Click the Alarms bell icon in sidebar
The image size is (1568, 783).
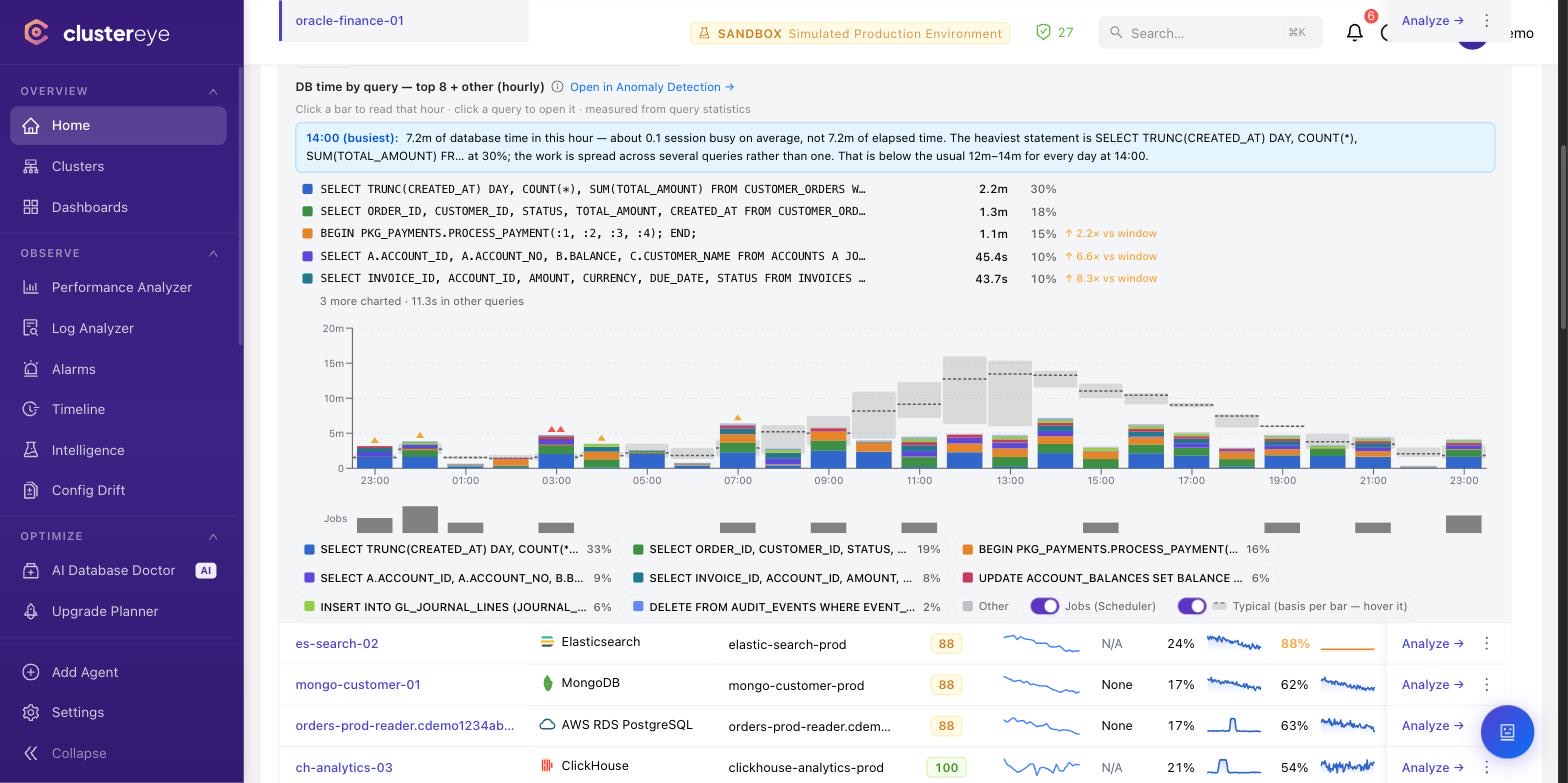[31, 370]
